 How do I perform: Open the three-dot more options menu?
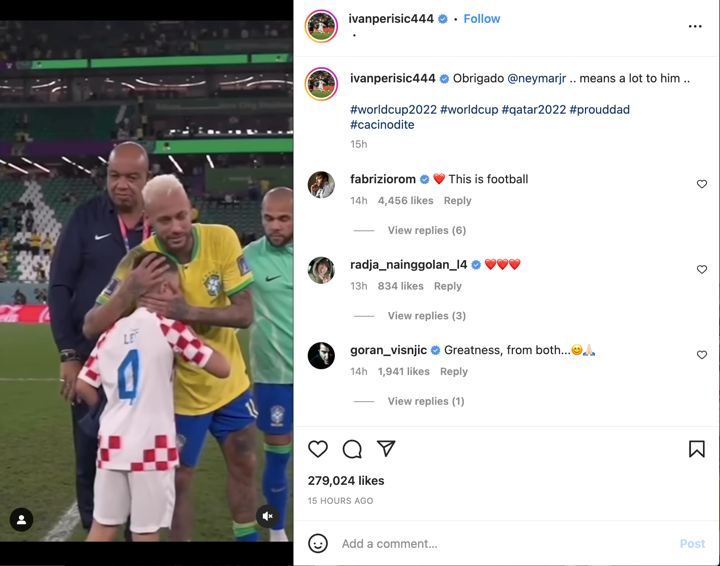pyautogui.click(x=695, y=26)
